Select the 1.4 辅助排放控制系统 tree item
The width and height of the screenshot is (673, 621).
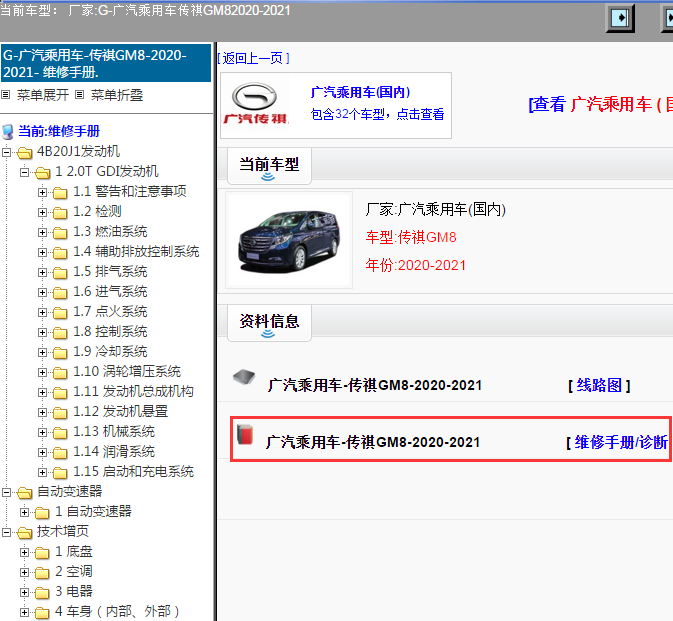pyautogui.click(x=136, y=251)
